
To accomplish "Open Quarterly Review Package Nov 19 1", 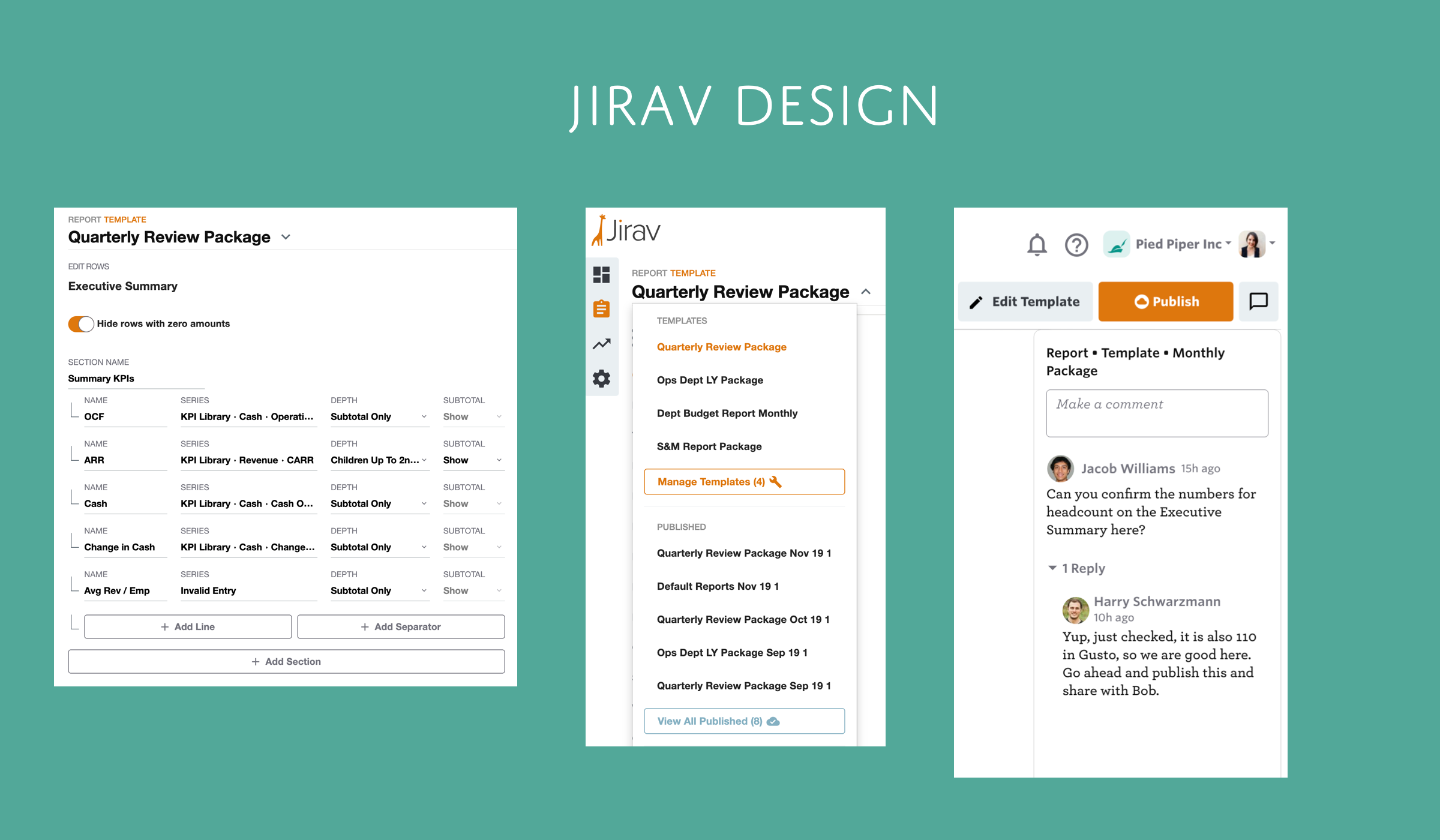I will 744,553.
